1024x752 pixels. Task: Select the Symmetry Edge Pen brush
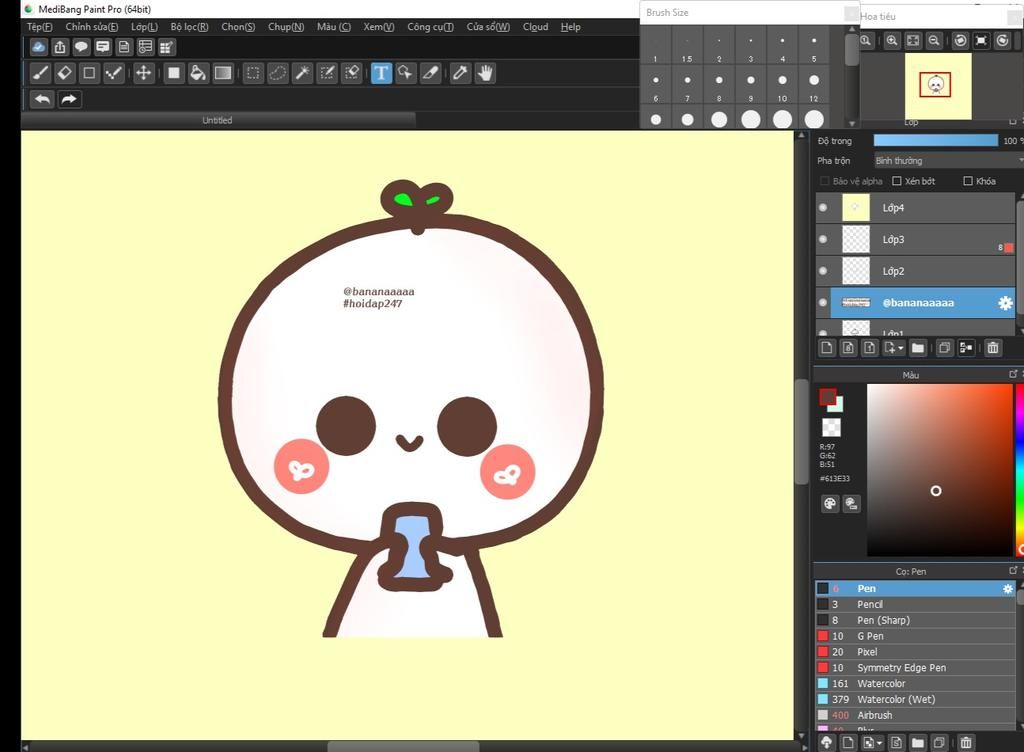click(915, 668)
